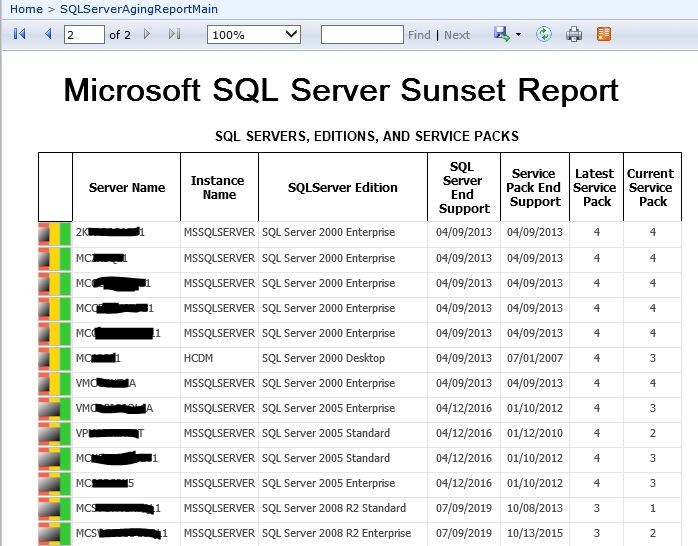This screenshot has width=698, height=546.
Task: Click status indicator of 2008 R2 Enterprise row
Action: pyautogui.click(x=54, y=533)
